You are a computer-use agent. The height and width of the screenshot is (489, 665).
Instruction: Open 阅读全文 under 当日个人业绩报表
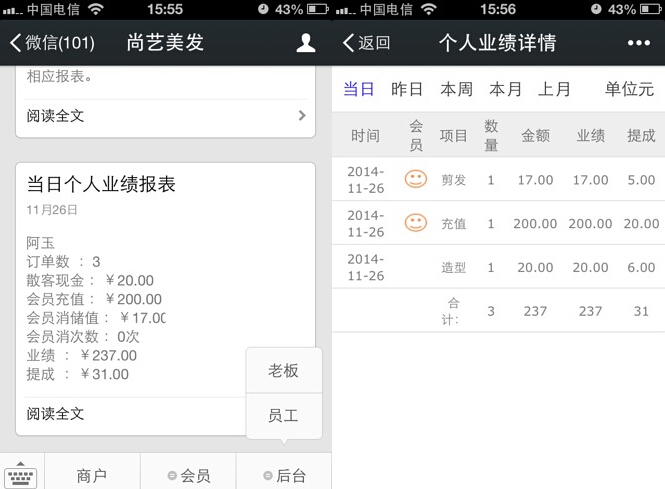[55, 414]
